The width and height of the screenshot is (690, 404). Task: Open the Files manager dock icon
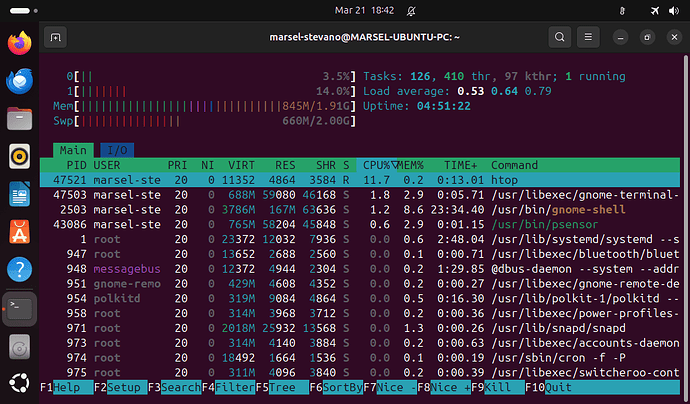tap(18, 119)
